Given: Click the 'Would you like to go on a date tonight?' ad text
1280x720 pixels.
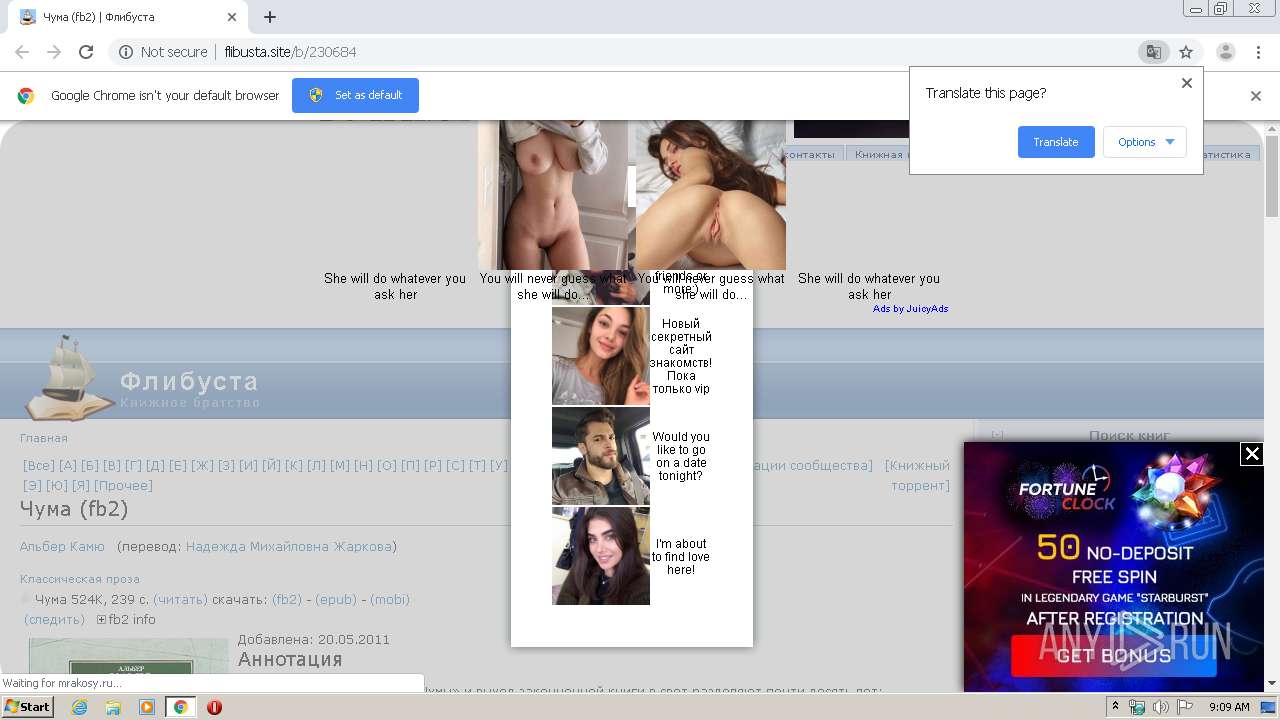Looking at the screenshot, I should point(680,456).
